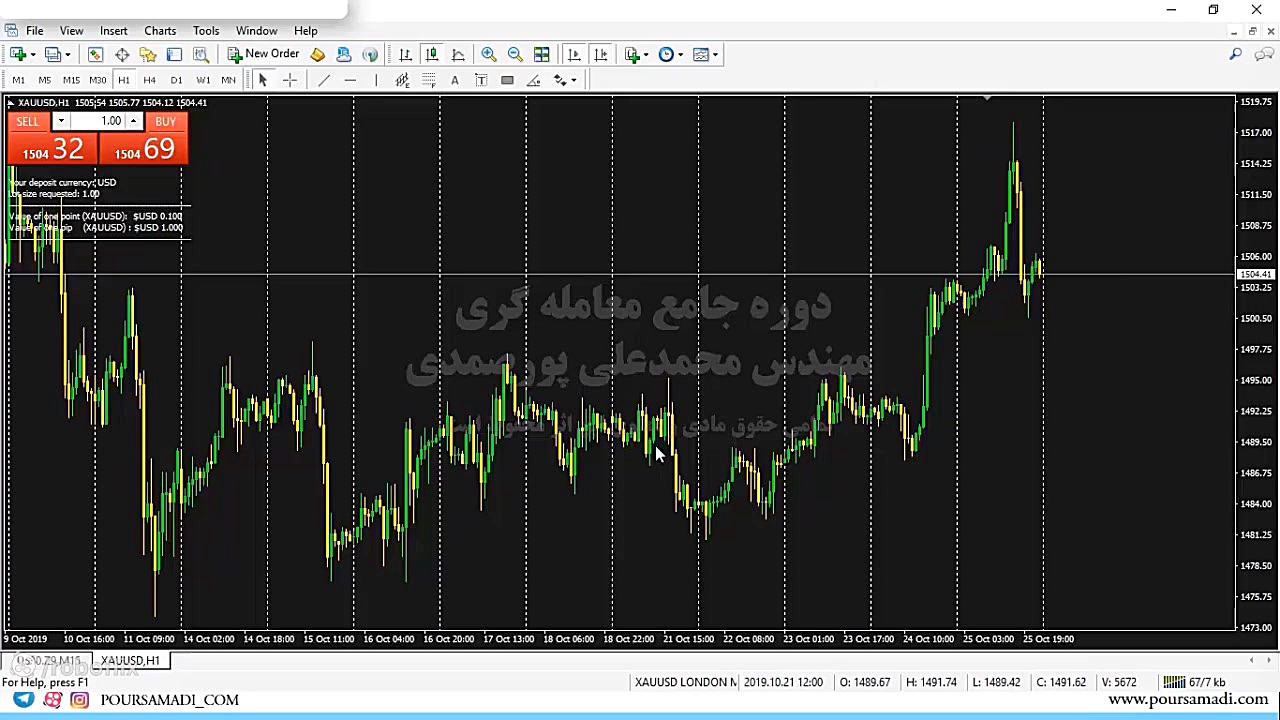This screenshot has width=1280, height=720.
Task: Select the M1 timeframe
Action: click(18, 80)
